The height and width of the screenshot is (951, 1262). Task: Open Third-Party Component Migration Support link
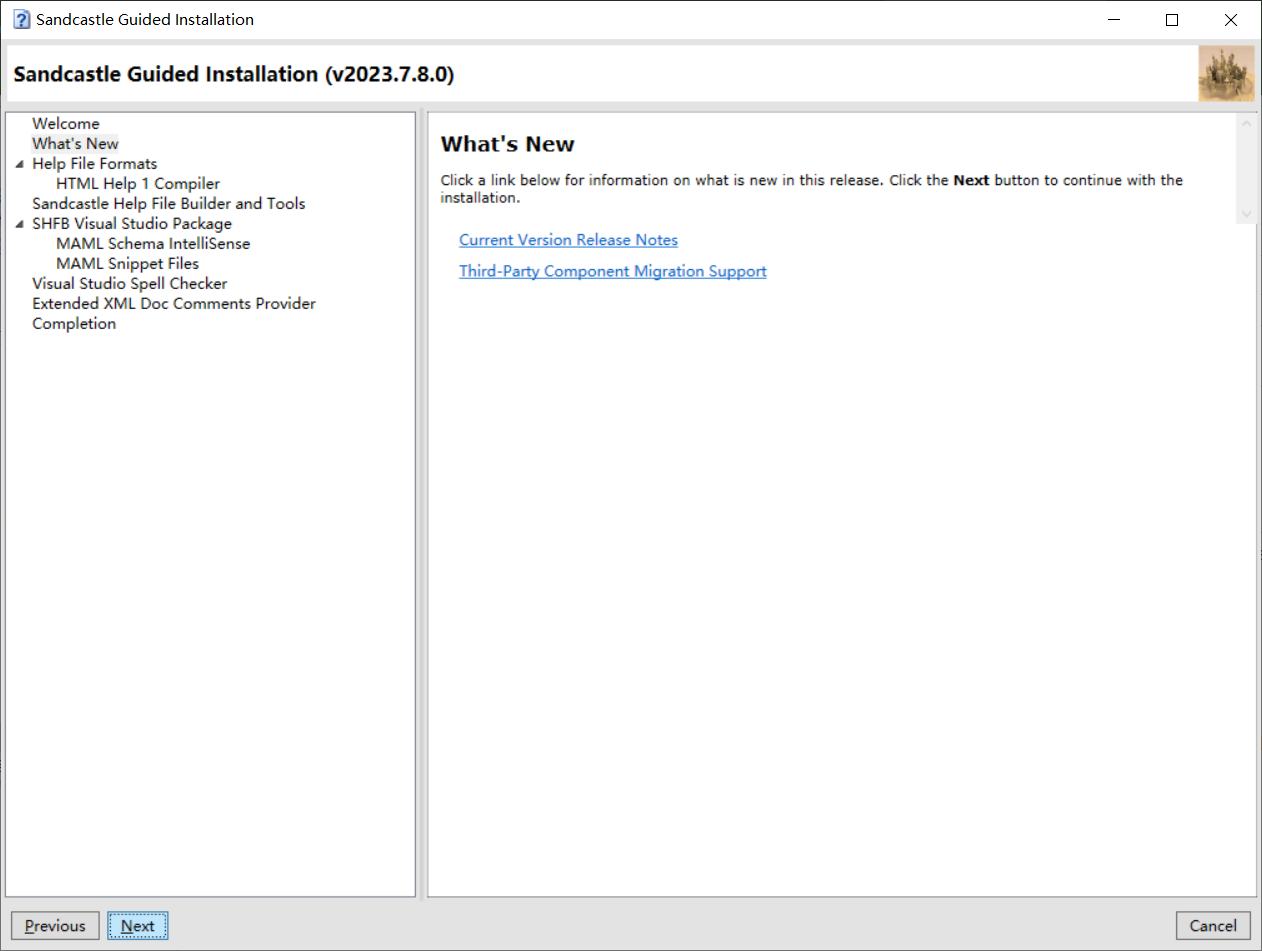(x=612, y=271)
